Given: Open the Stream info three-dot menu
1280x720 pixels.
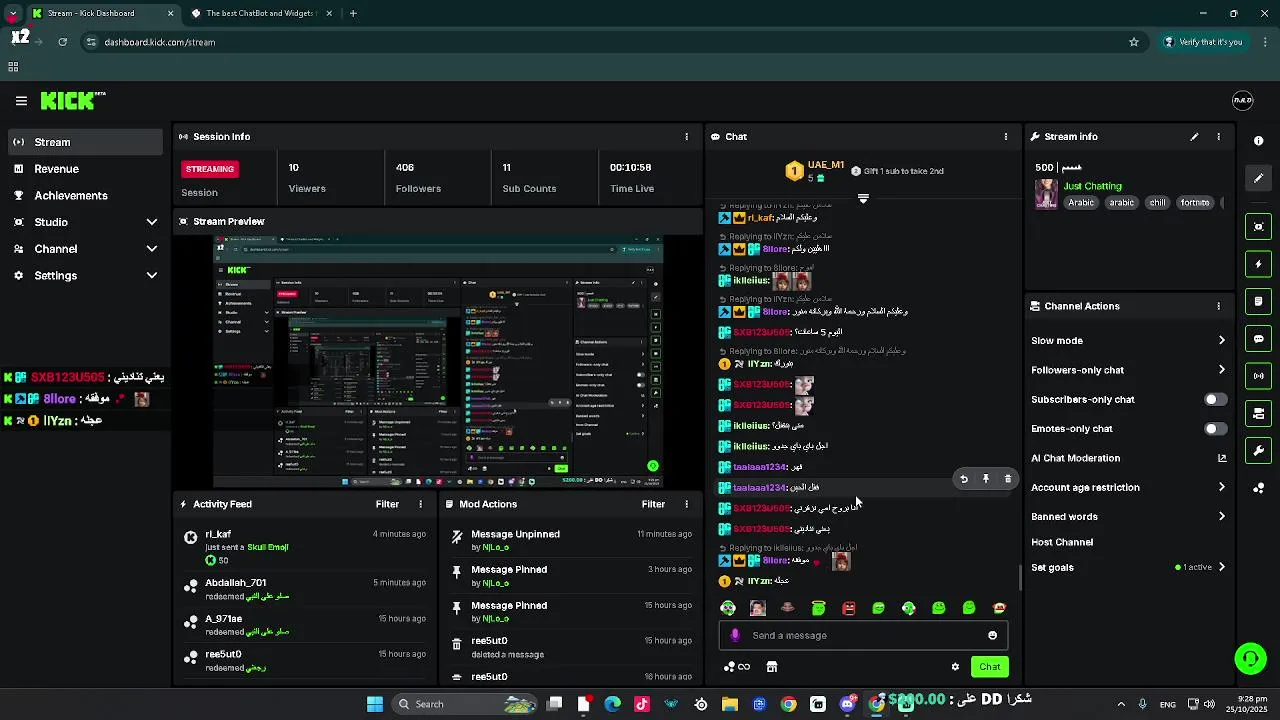Looking at the screenshot, I should (x=1218, y=137).
